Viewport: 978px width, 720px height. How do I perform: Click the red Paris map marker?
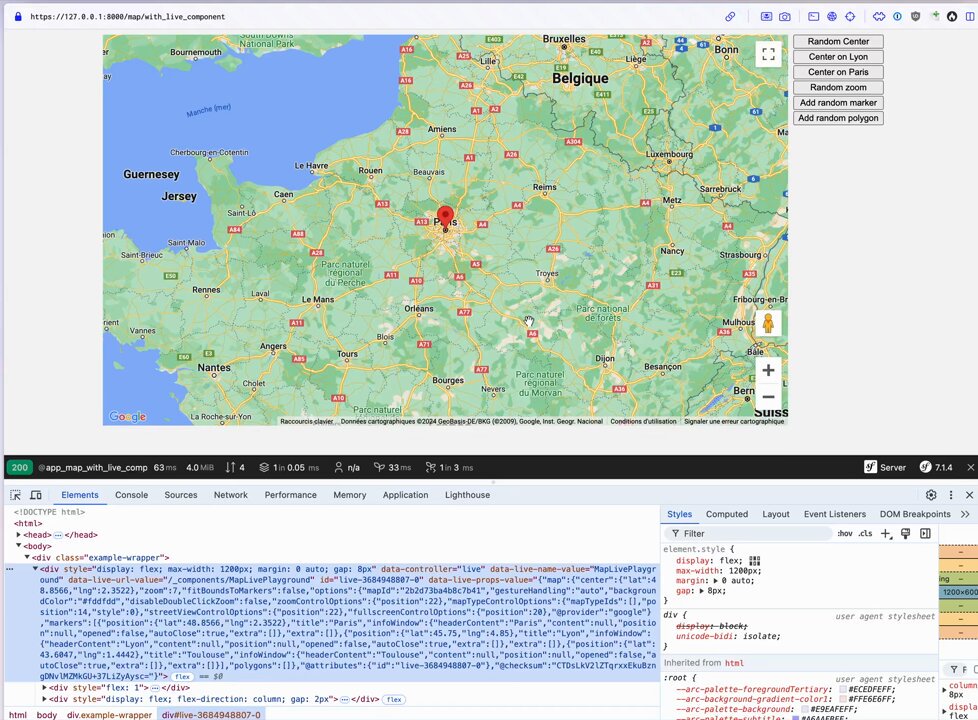(x=445, y=218)
